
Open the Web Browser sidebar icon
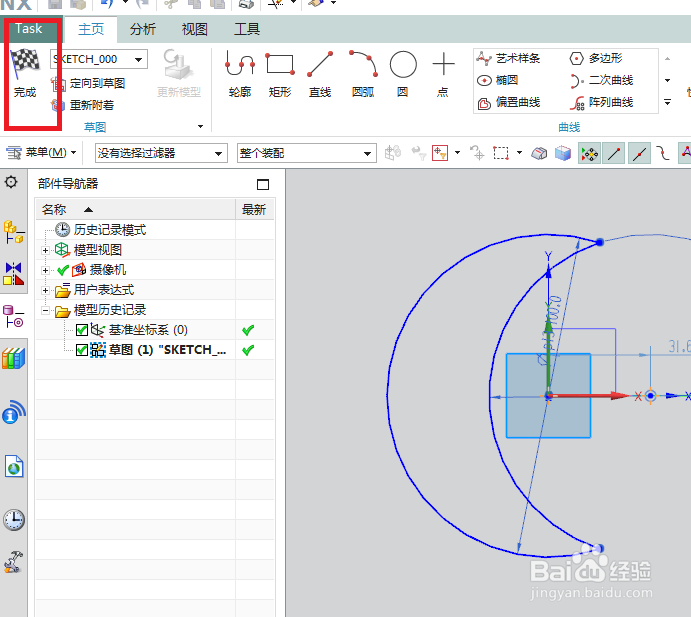point(14,466)
